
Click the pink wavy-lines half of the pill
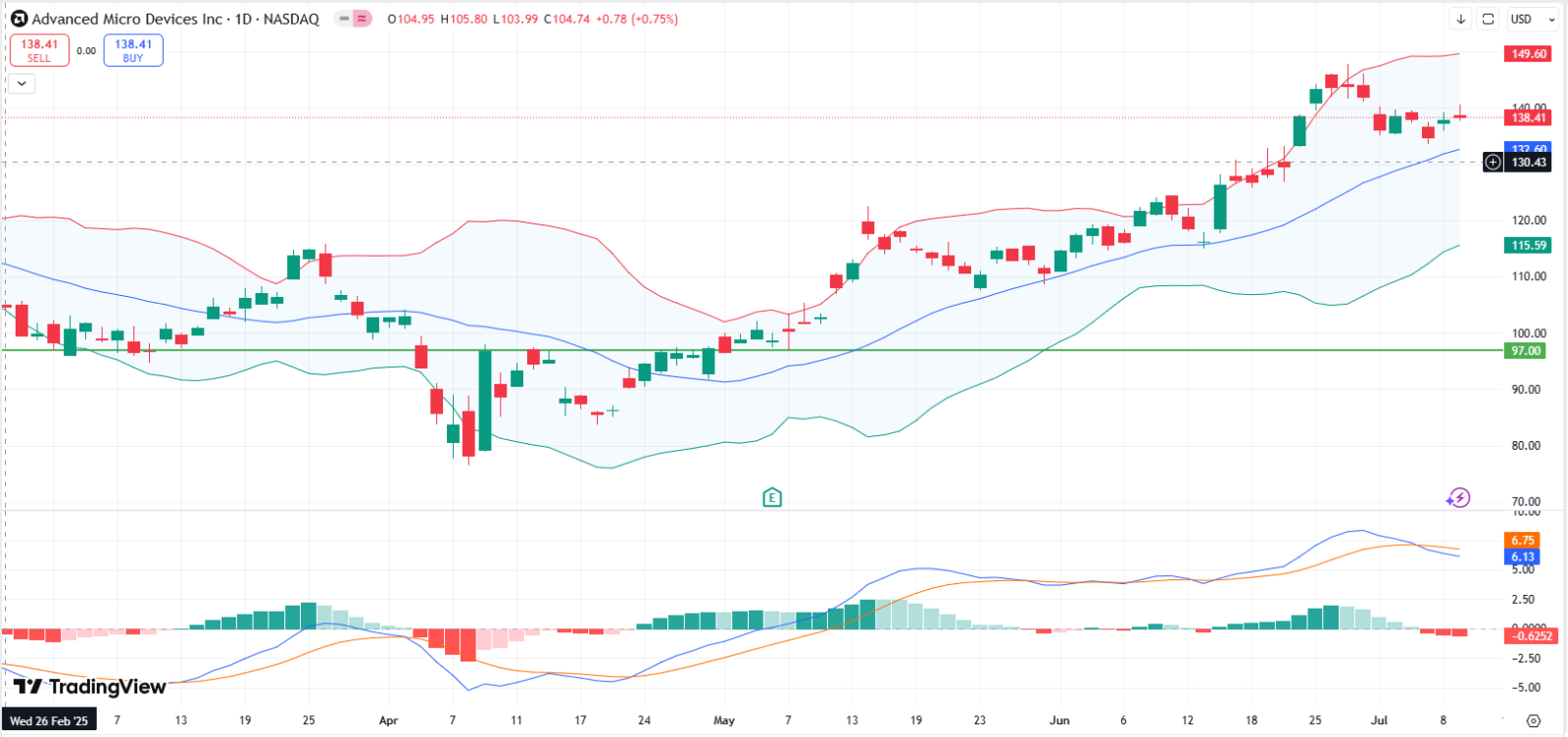click(x=363, y=19)
